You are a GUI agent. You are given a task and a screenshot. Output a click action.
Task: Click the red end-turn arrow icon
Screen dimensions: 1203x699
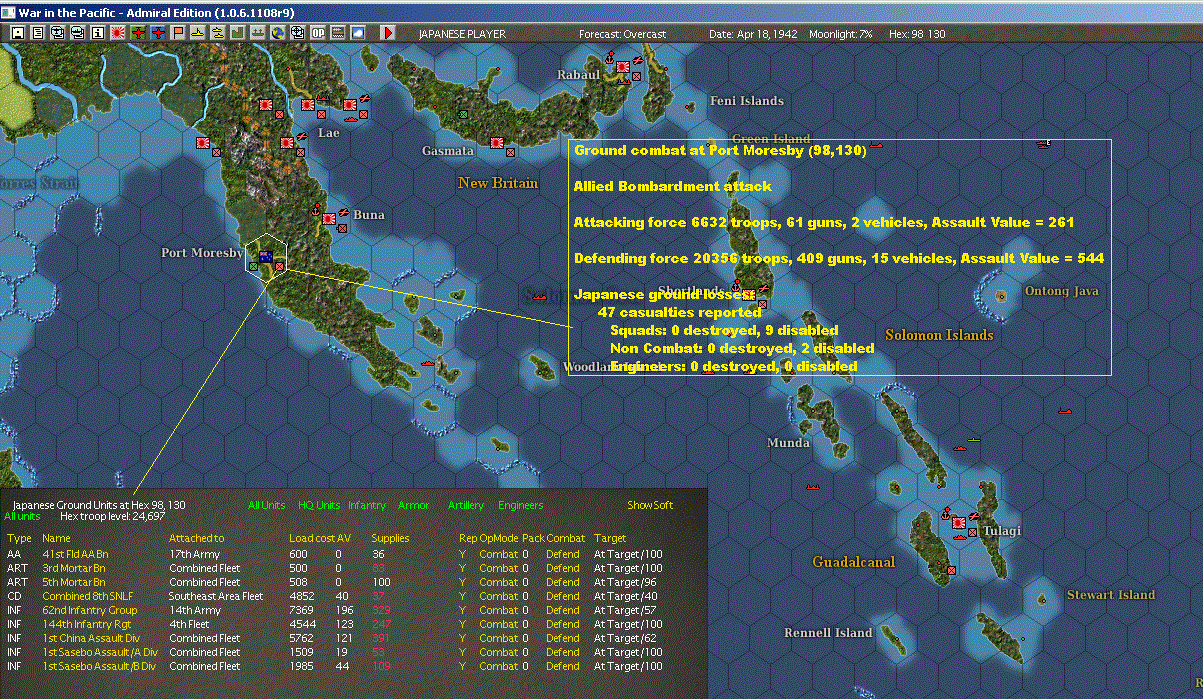(387, 33)
